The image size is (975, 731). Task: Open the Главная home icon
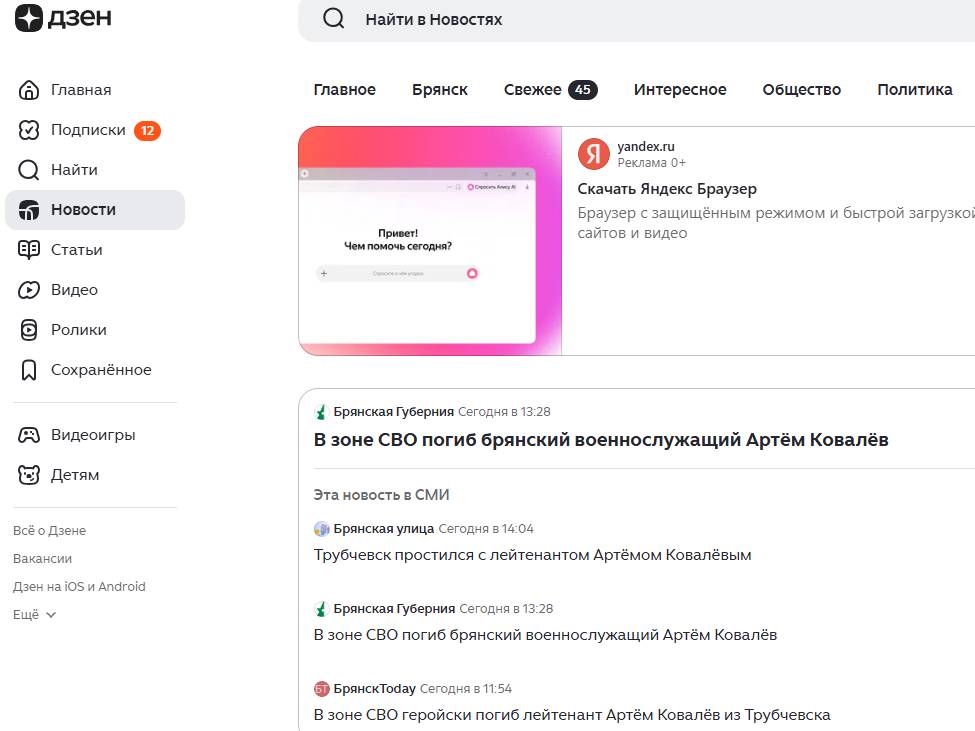click(x=29, y=90)
